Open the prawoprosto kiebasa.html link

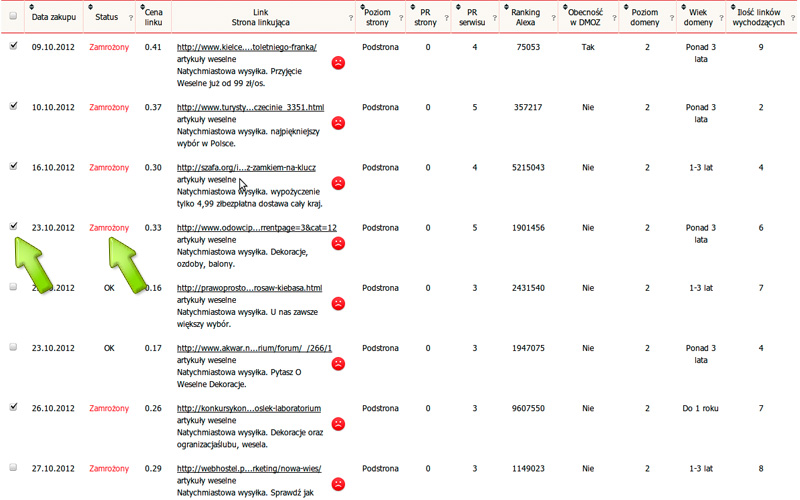[249, 288]
